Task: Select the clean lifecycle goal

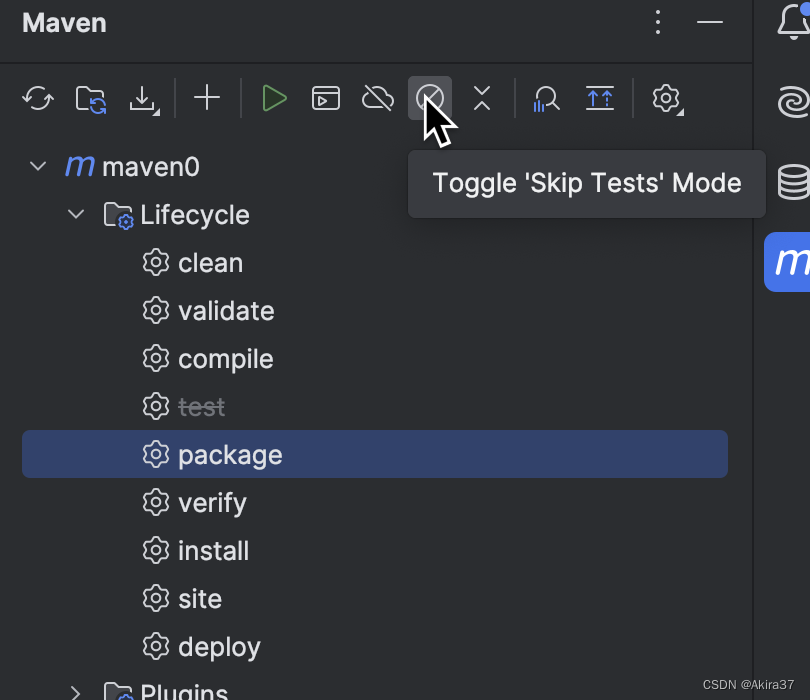Action: tap(210, 263)
